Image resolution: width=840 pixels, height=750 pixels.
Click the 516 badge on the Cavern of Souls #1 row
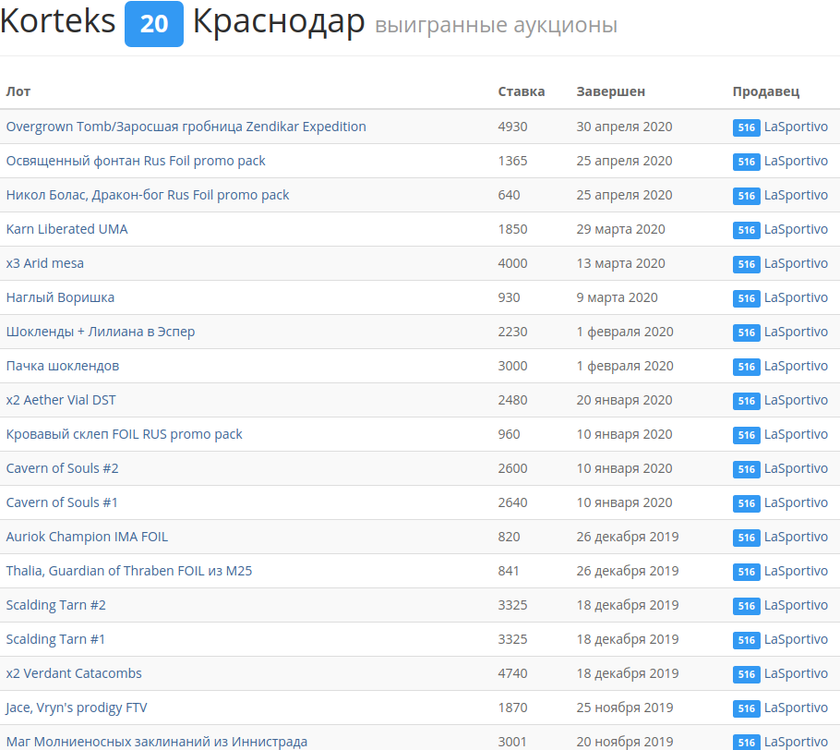[x=746, y=503]
